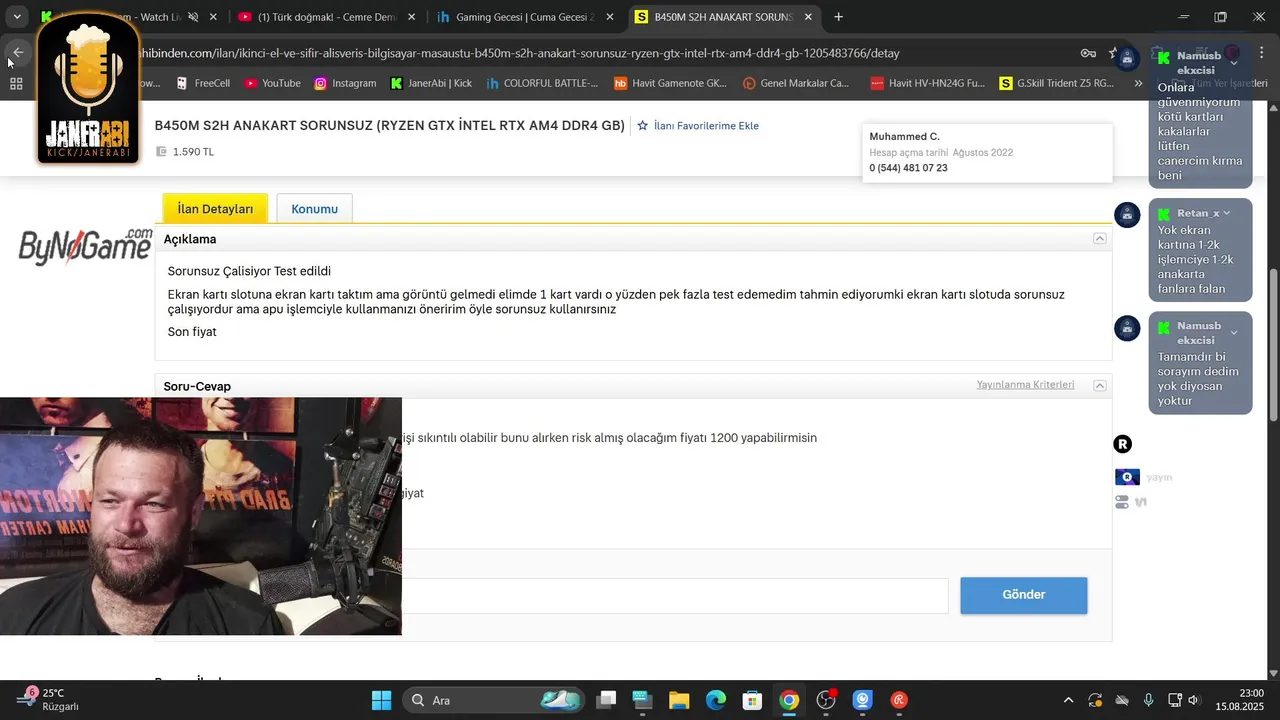Image resolution: width=1280 pixels, height=720 pixels.
Task: Open the weather widget 25°C Rüzgarlı
Action: click(48, 700)
